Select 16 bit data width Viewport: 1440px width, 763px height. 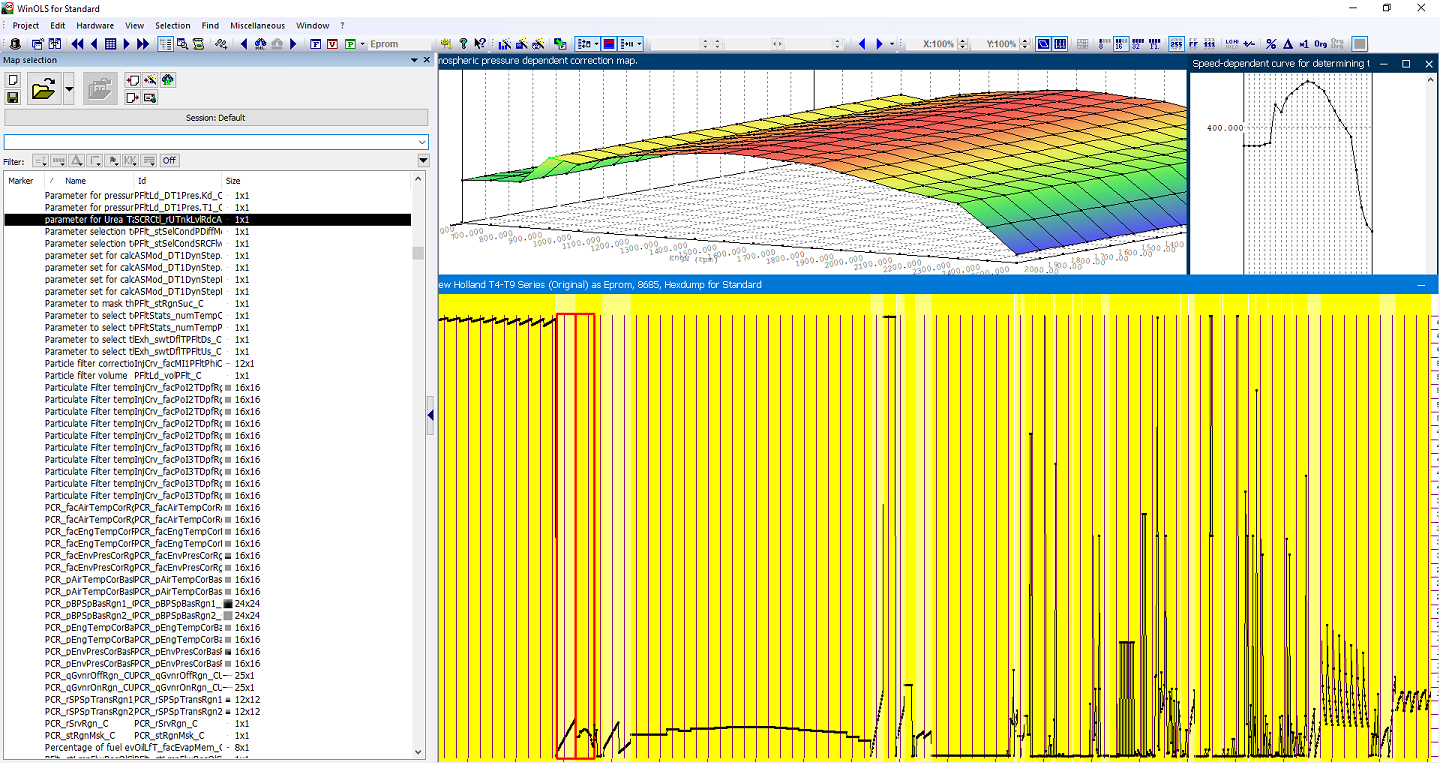coord(1121,44)
